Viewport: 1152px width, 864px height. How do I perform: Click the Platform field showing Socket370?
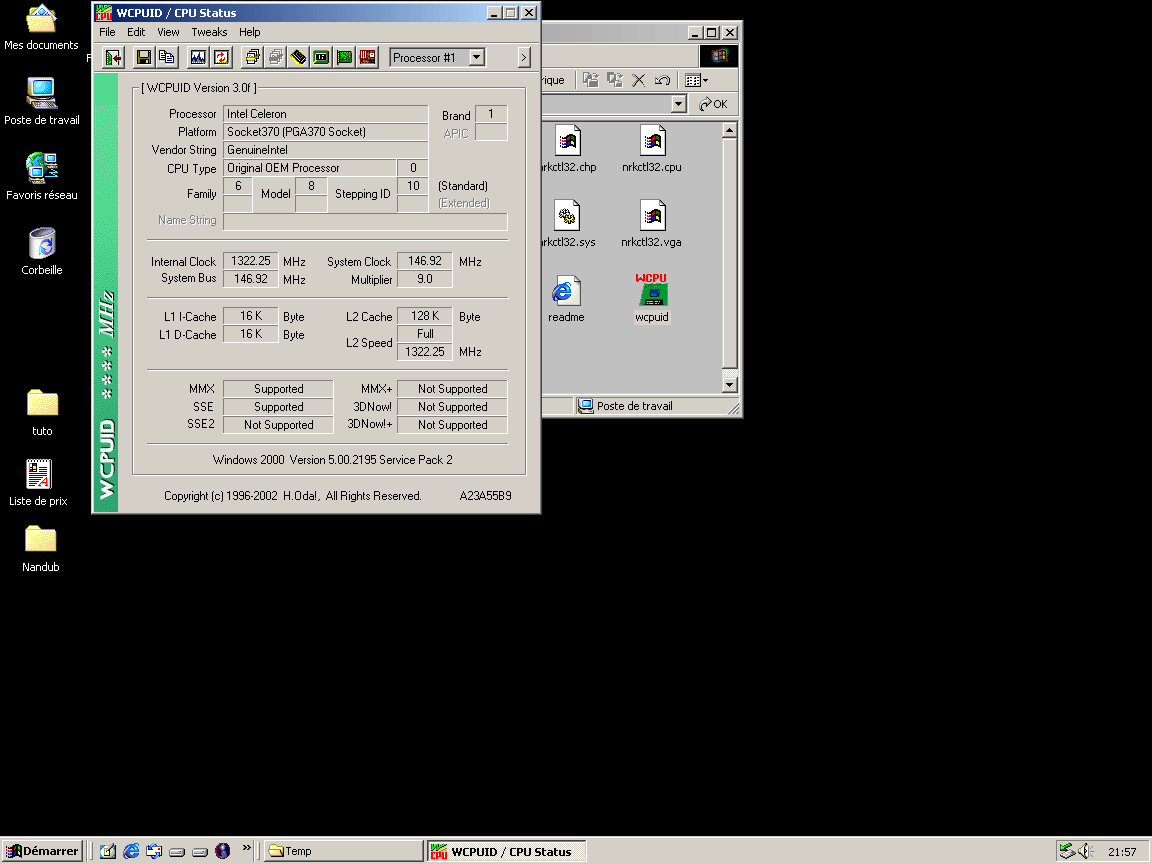pos(325,132)
